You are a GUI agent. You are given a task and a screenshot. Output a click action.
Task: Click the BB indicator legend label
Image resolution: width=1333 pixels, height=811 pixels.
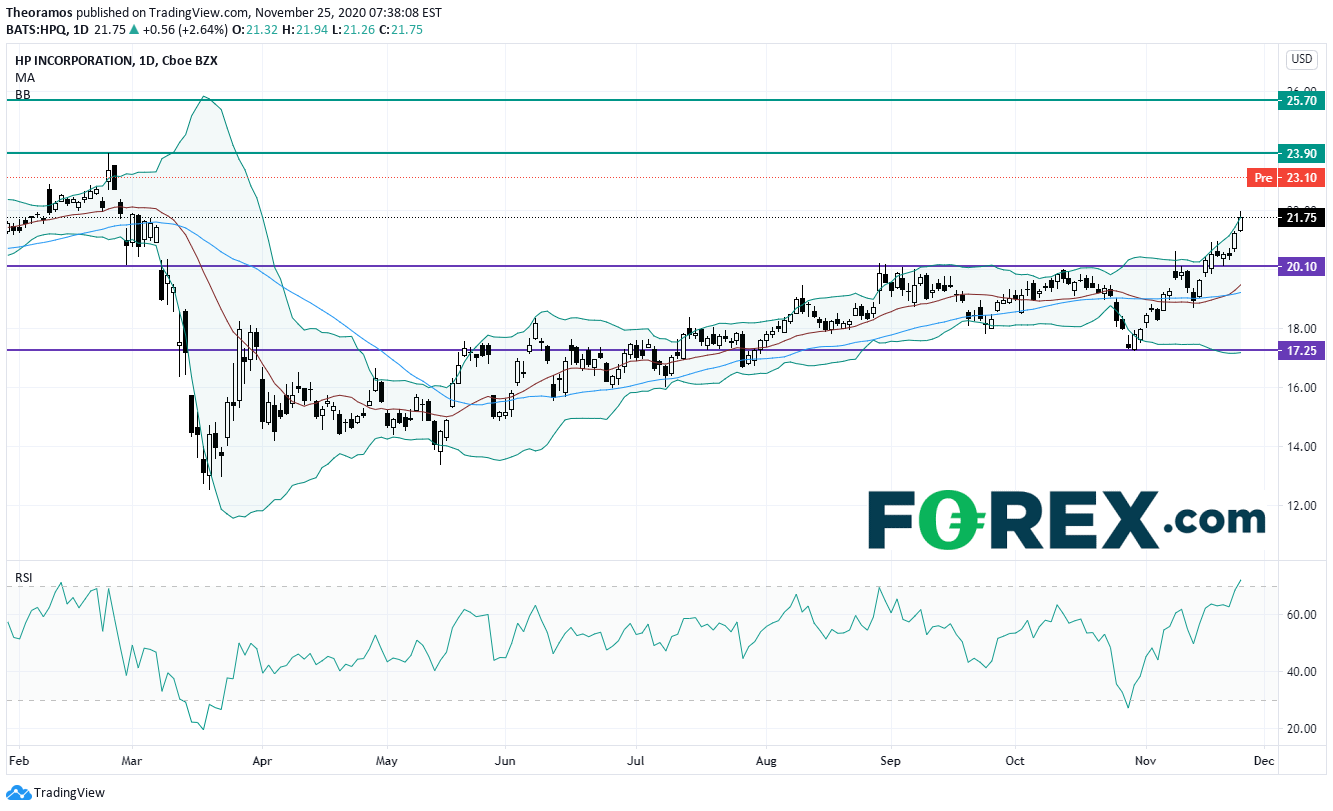22,94
